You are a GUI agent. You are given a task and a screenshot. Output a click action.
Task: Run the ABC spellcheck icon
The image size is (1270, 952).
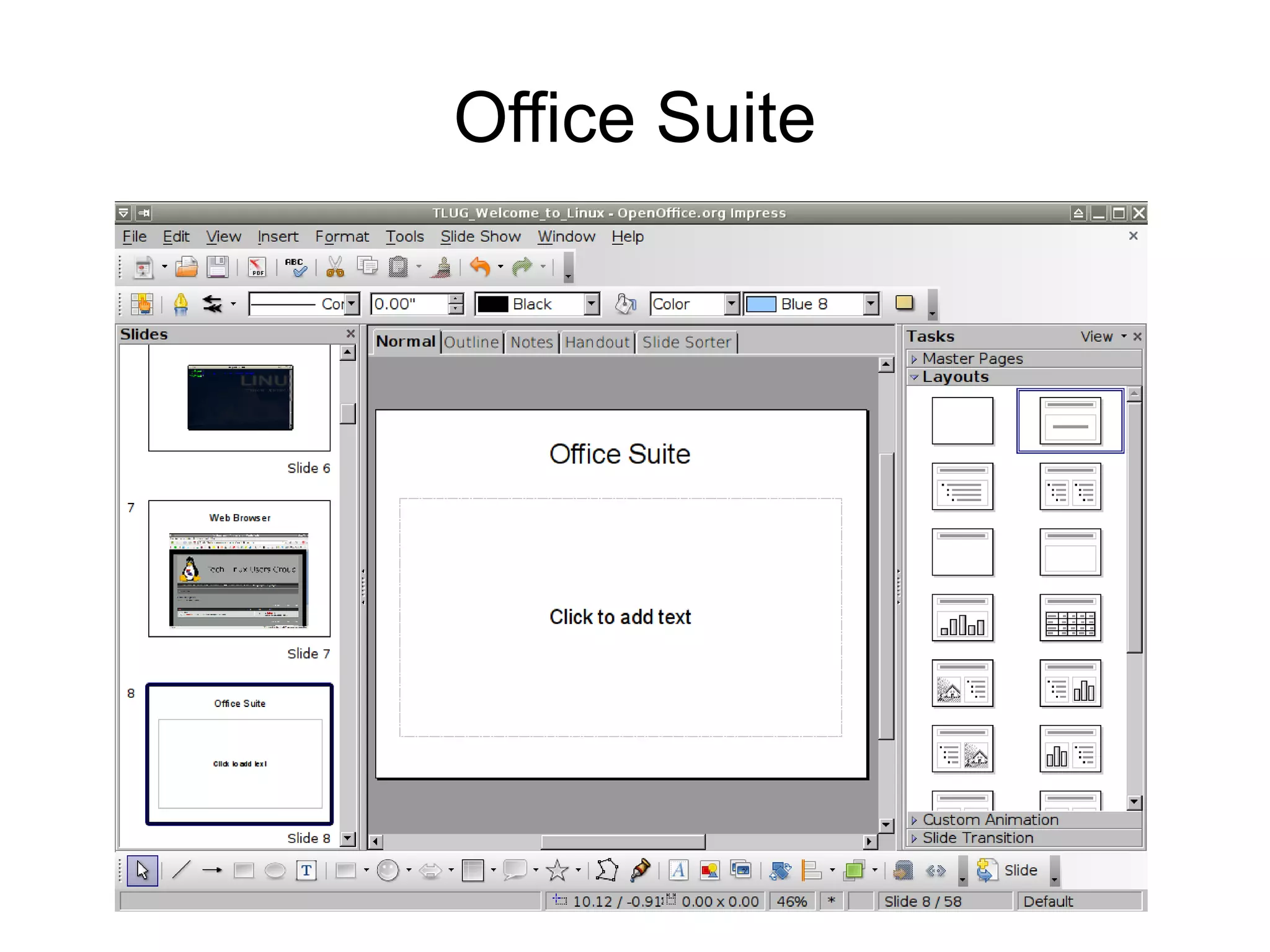coord(295,267)
